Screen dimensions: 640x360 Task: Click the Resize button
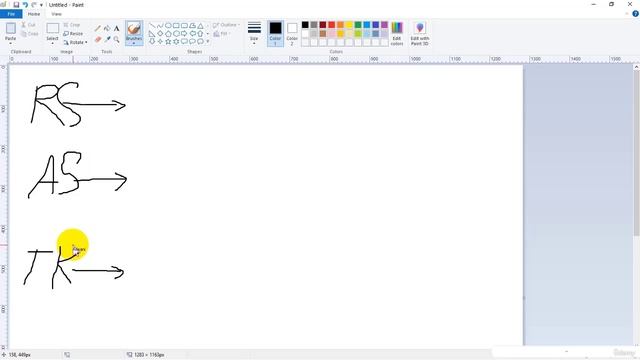point(73,33)
